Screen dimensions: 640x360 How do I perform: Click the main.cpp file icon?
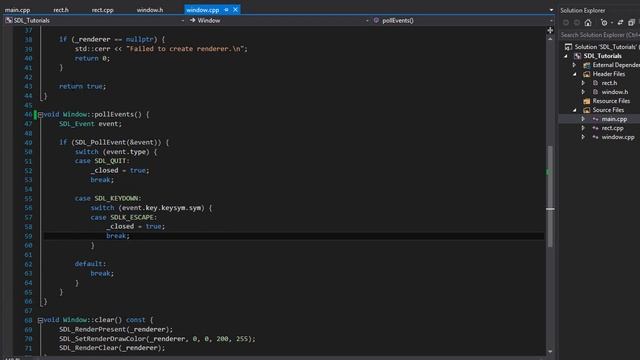596,119
